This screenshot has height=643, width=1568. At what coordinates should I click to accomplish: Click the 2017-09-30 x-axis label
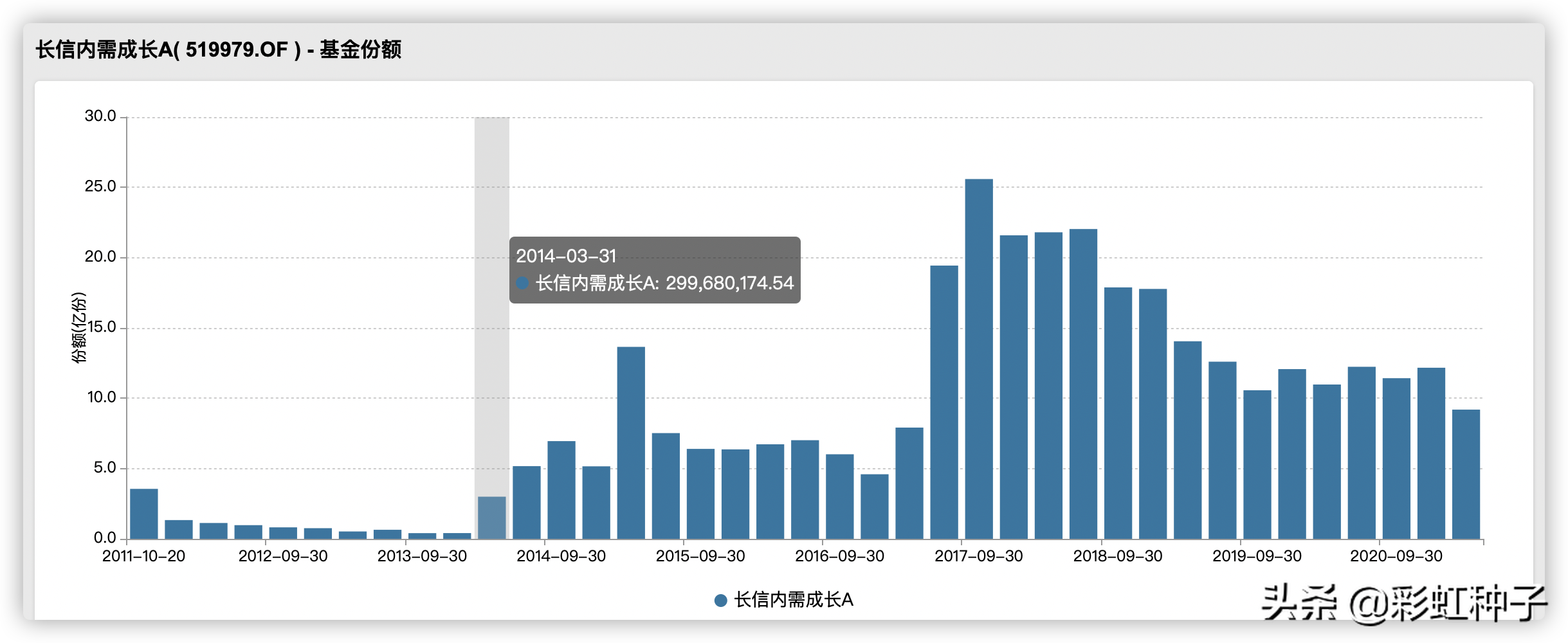tap(979, 556)
